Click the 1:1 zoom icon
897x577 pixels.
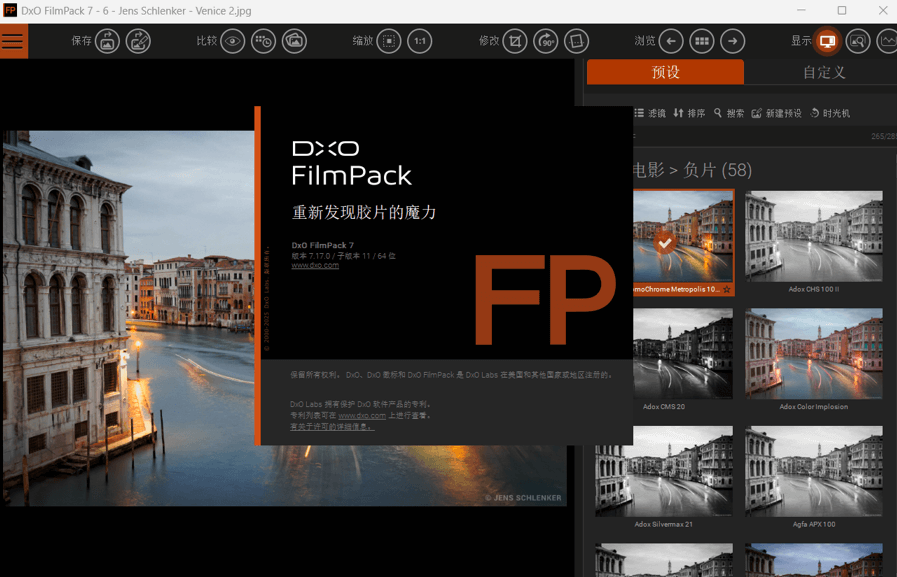[x=419, y=41]
